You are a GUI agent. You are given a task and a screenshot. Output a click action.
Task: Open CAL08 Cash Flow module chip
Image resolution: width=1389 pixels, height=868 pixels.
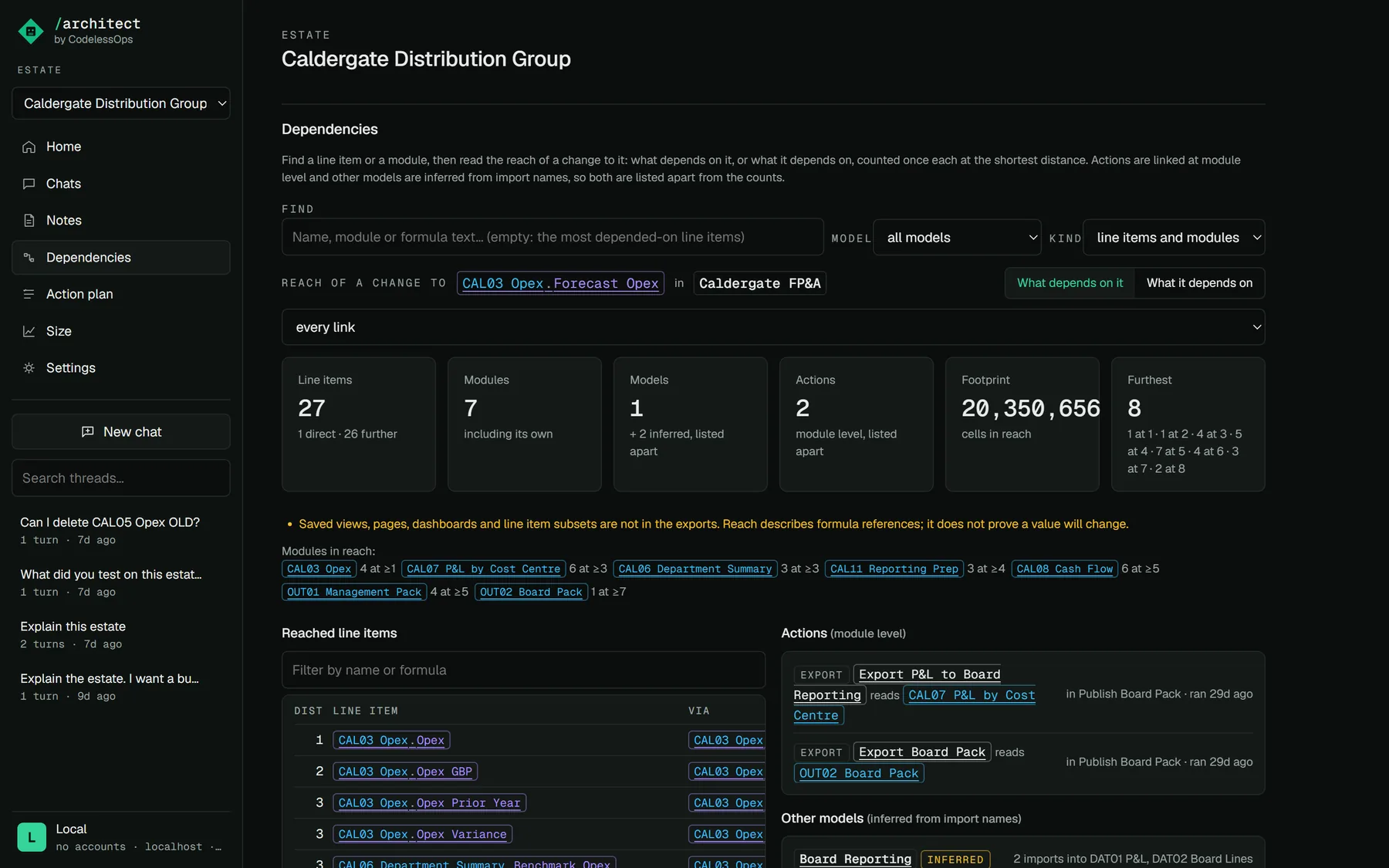click(x=1065, y=569)
